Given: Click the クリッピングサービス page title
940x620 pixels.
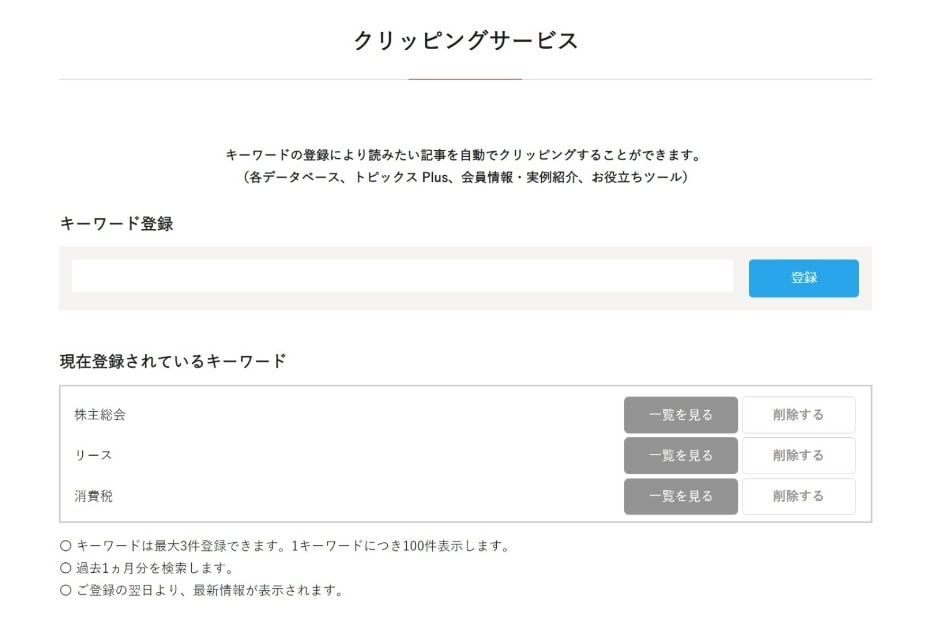Looking at the screenshot, I should click(465, 41).
